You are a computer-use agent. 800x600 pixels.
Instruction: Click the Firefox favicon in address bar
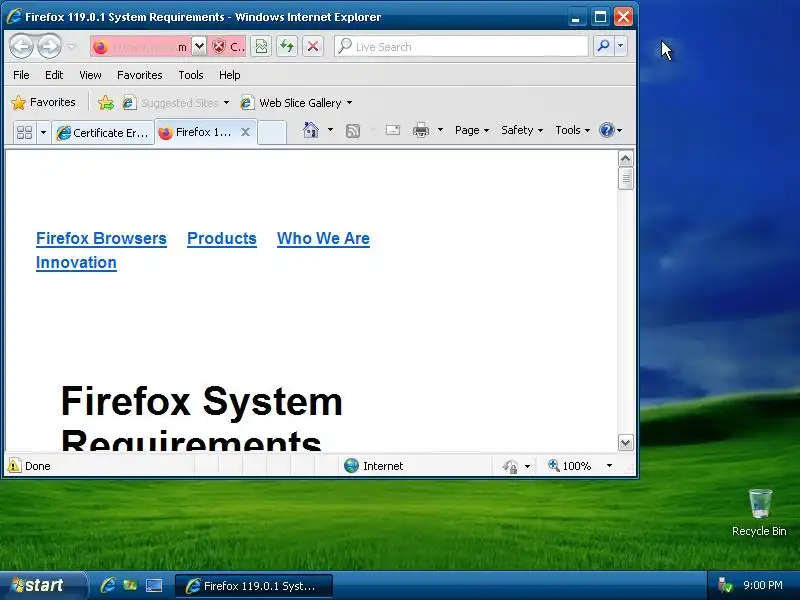pos(101,47)
